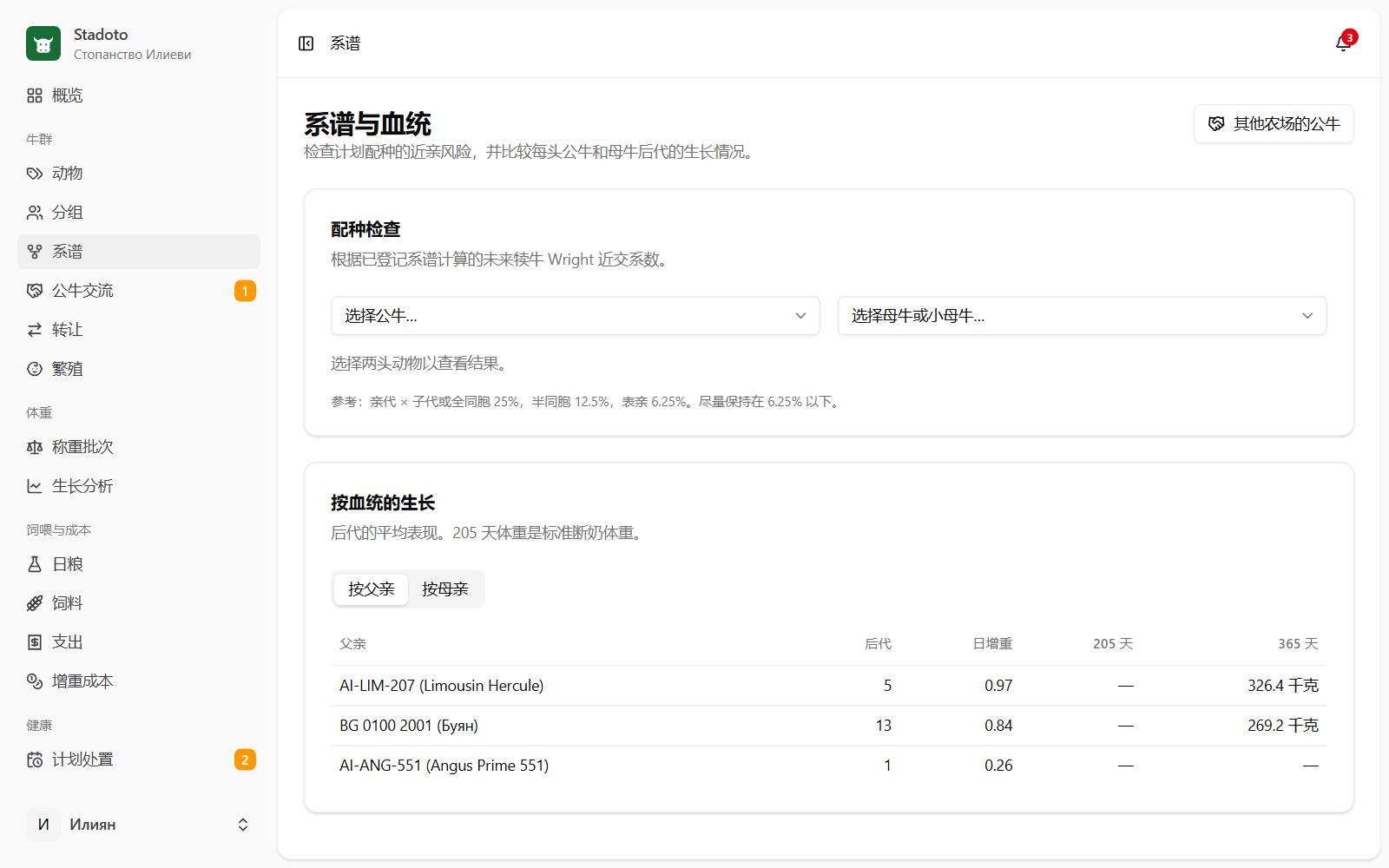Select row AI-ANG-551 (Angus Prime 551)

click(x=829, y=766)
